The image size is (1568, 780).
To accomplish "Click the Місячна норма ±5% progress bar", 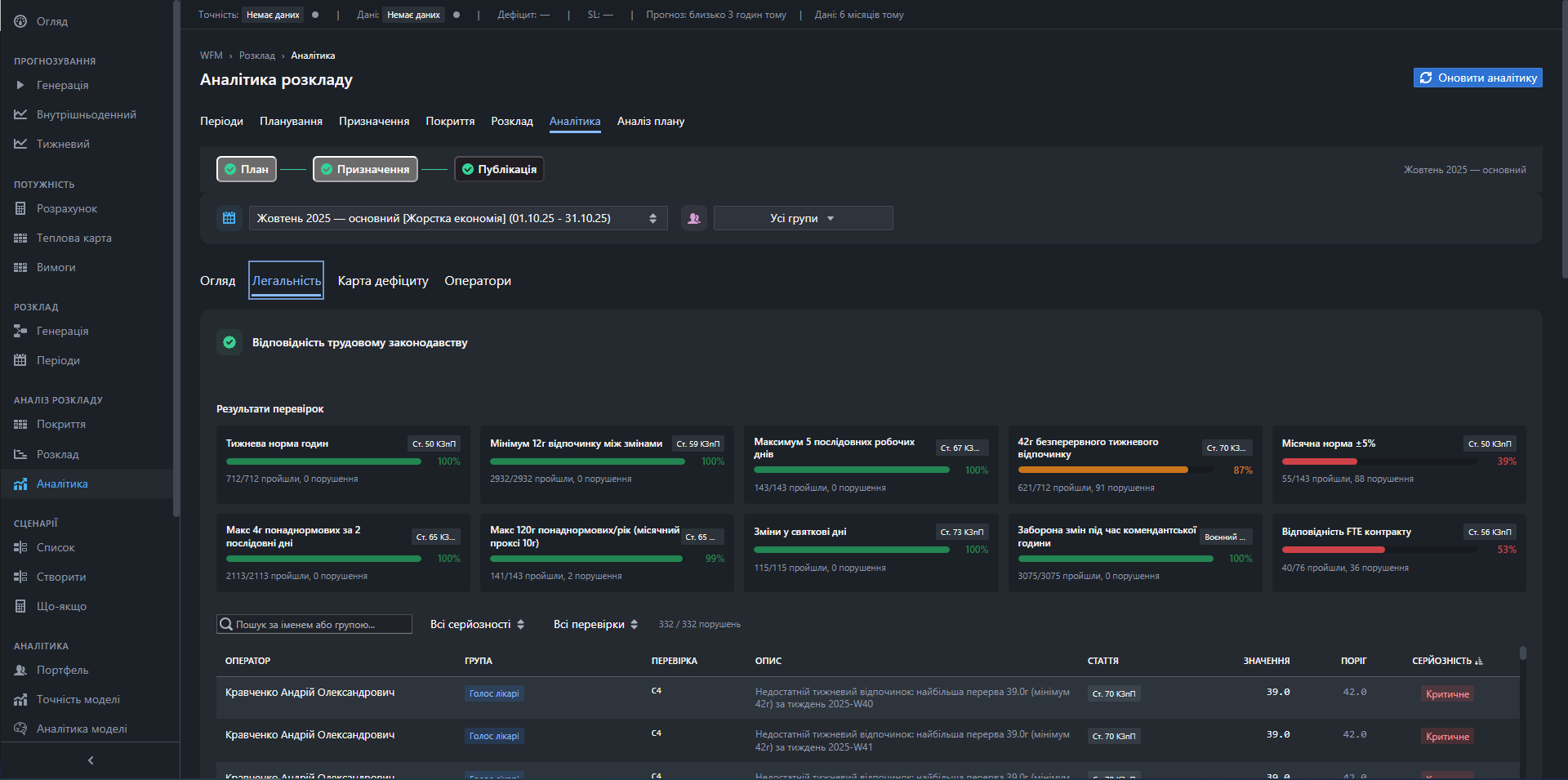I will (1379, 461).
